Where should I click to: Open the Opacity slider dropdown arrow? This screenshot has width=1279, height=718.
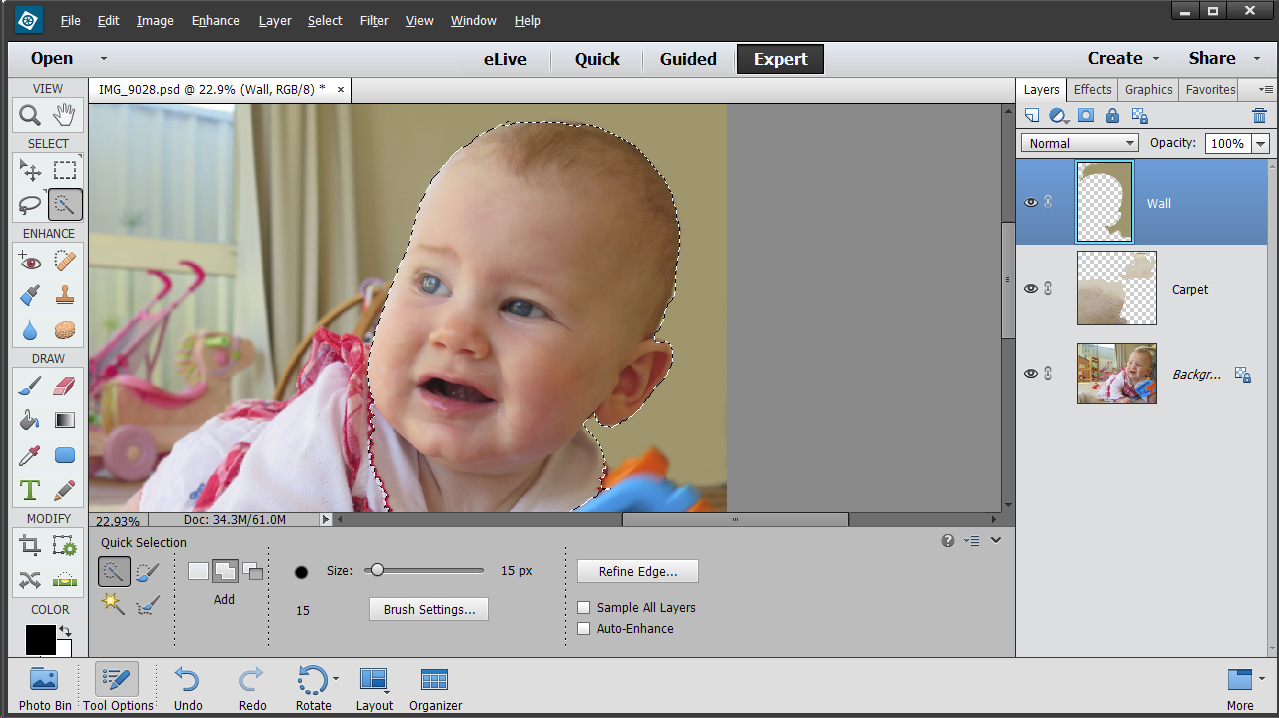coord(1260,144)
